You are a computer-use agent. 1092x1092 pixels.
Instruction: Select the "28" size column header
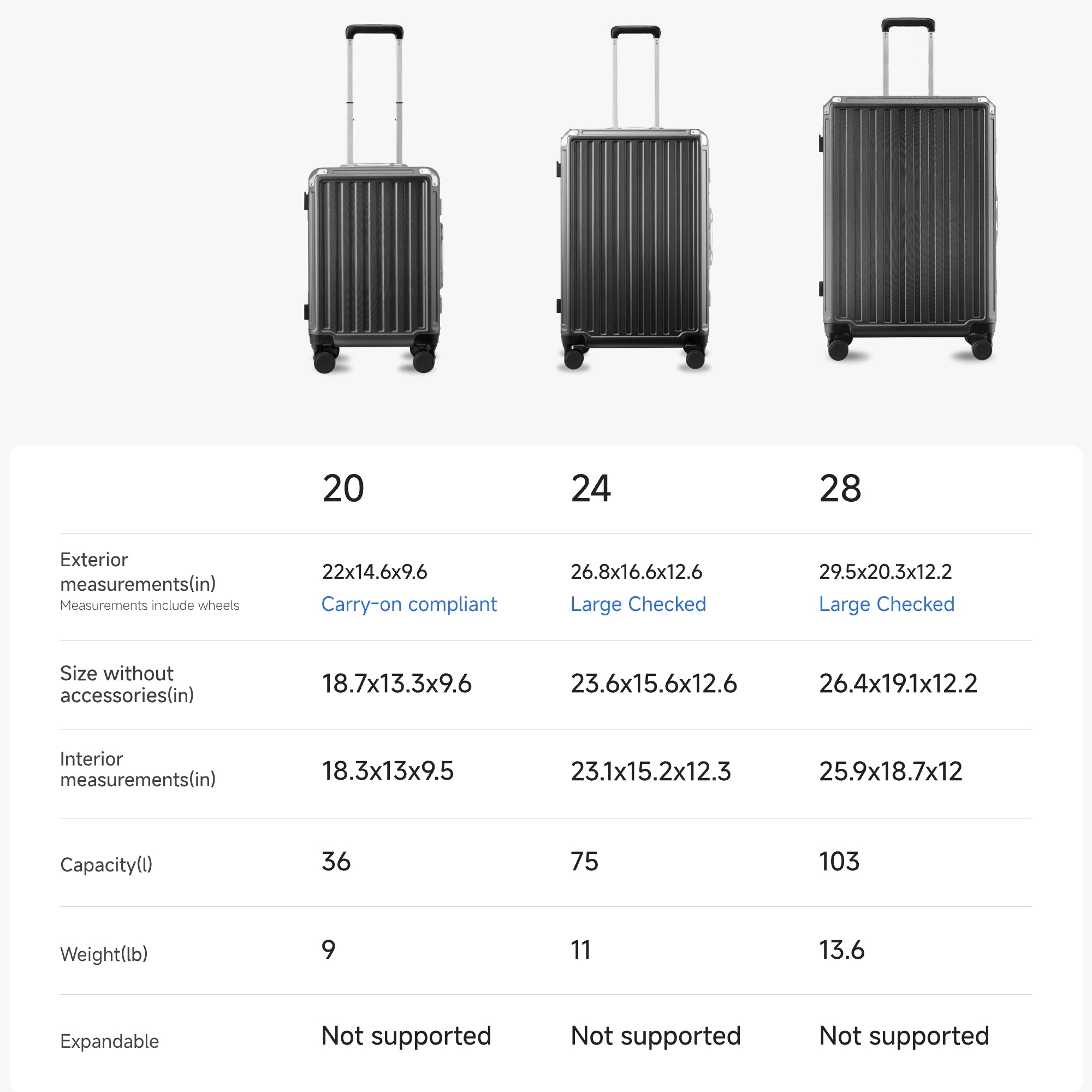[840, 488]
